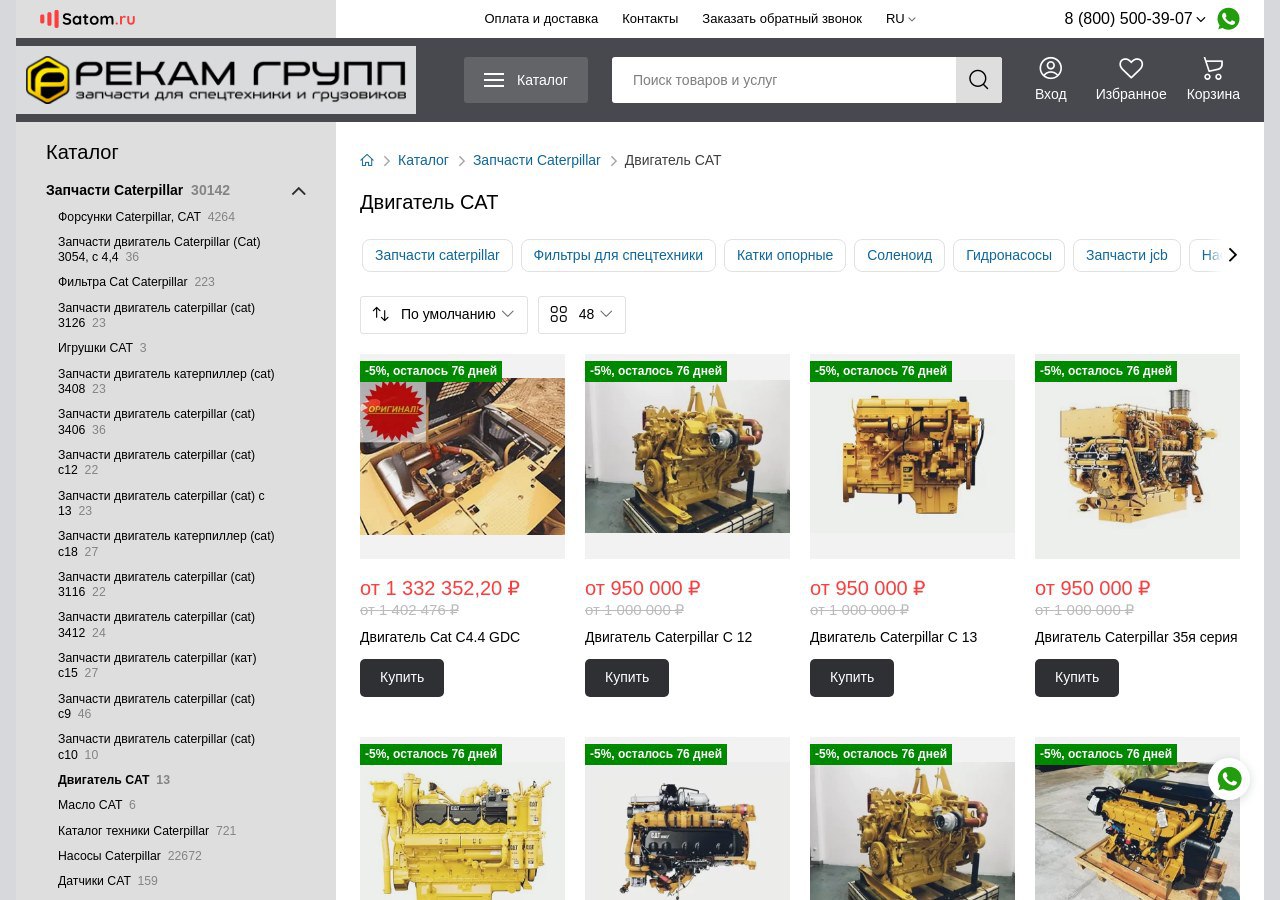Image resolution: width=1280 pixels, height=900 pixels.
Task: Open Вход user account icon
Action: 1050,80
